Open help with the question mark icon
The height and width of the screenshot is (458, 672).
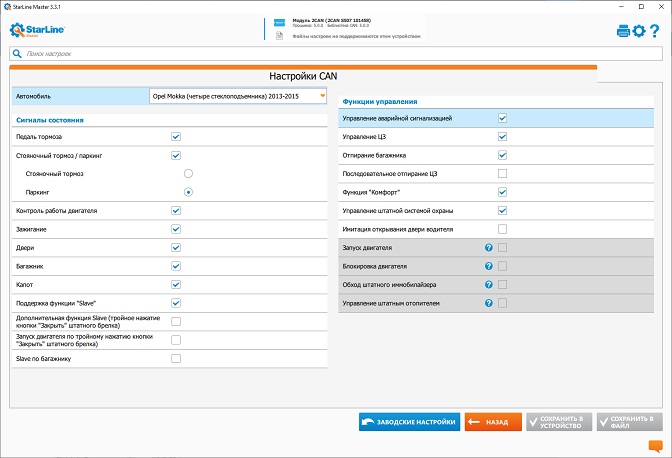coord(655,31)
